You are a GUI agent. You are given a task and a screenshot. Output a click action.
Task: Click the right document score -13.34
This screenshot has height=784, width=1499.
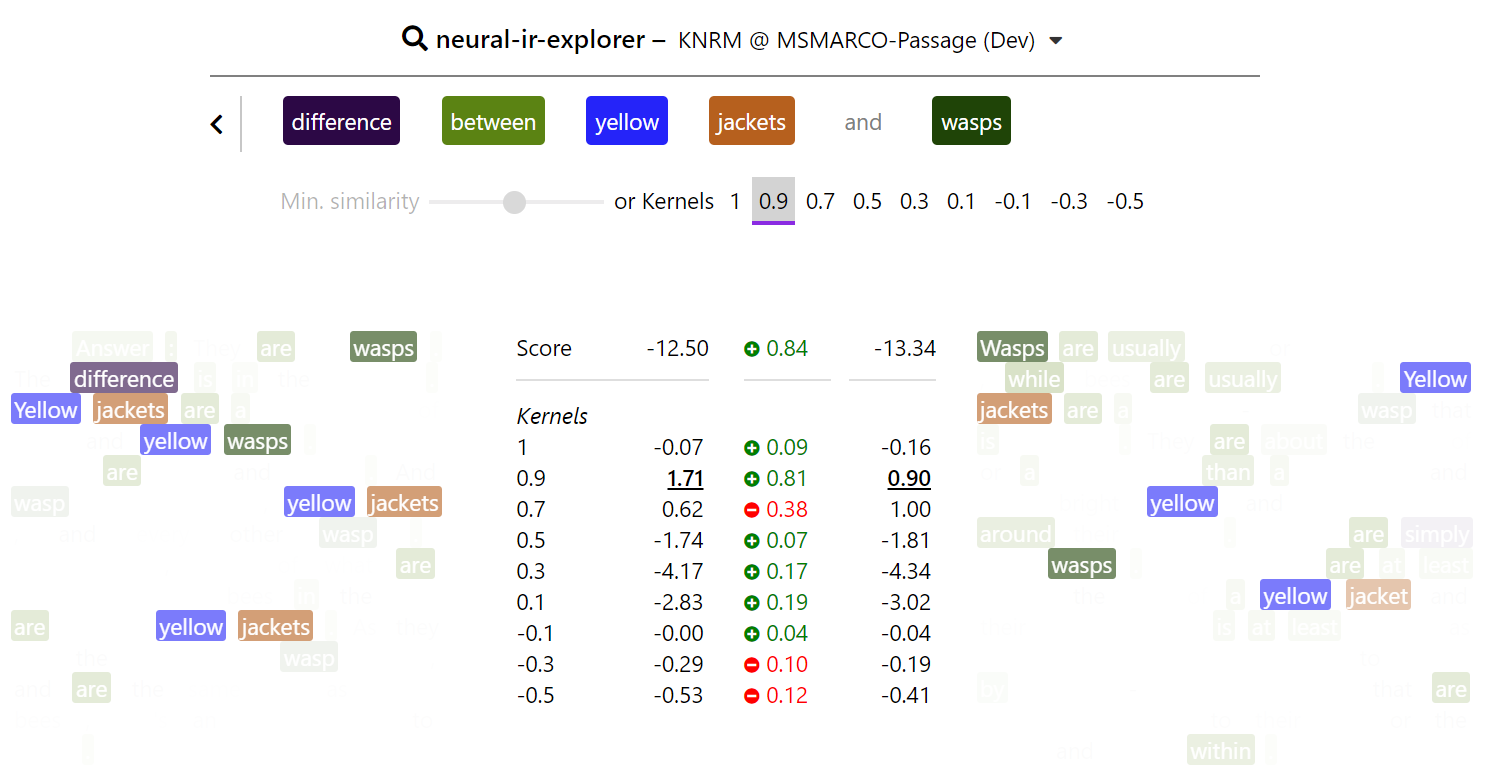tap(905, 349)
